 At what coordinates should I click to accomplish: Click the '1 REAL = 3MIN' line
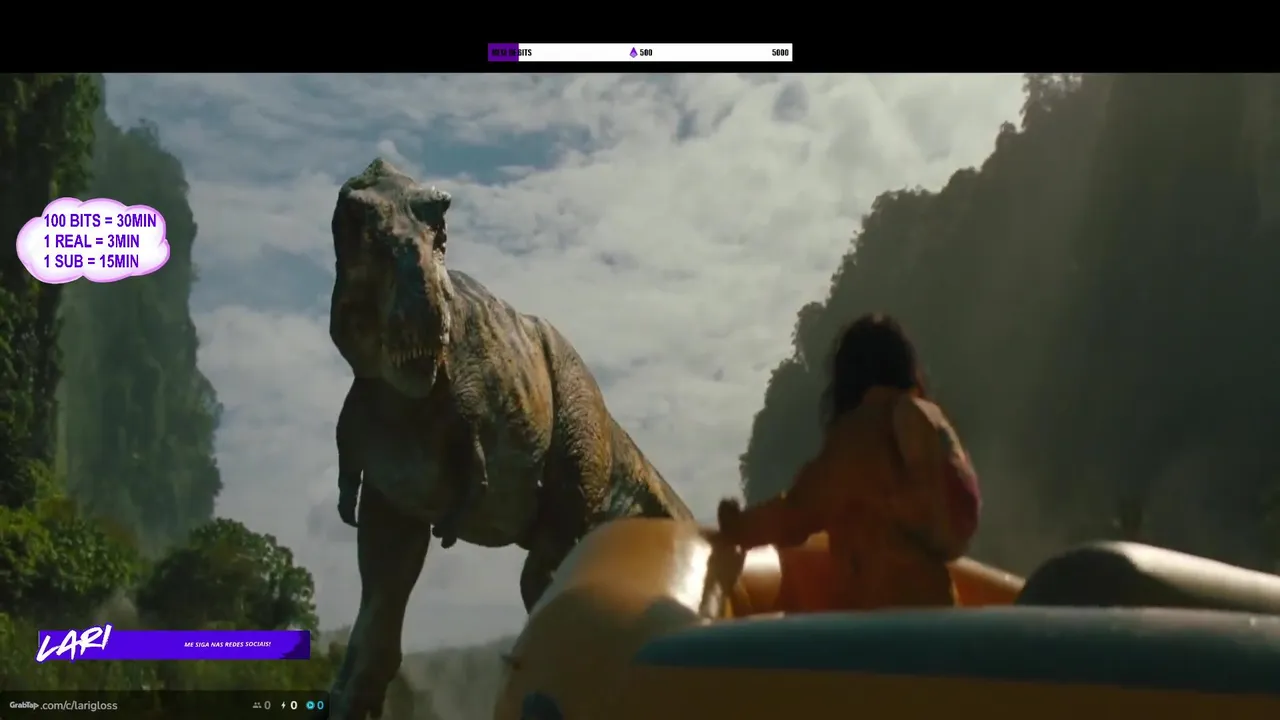[91, 241]
